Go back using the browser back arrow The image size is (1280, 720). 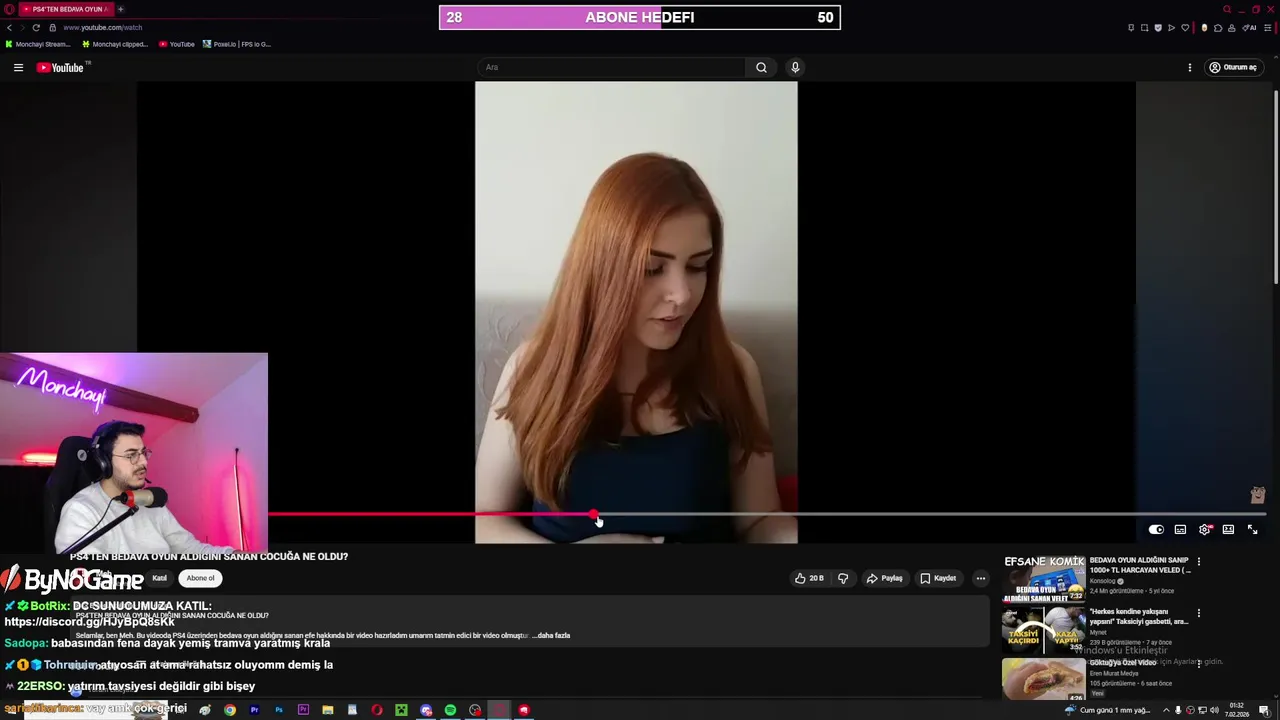pyautogui.click(x=9, y=27)
